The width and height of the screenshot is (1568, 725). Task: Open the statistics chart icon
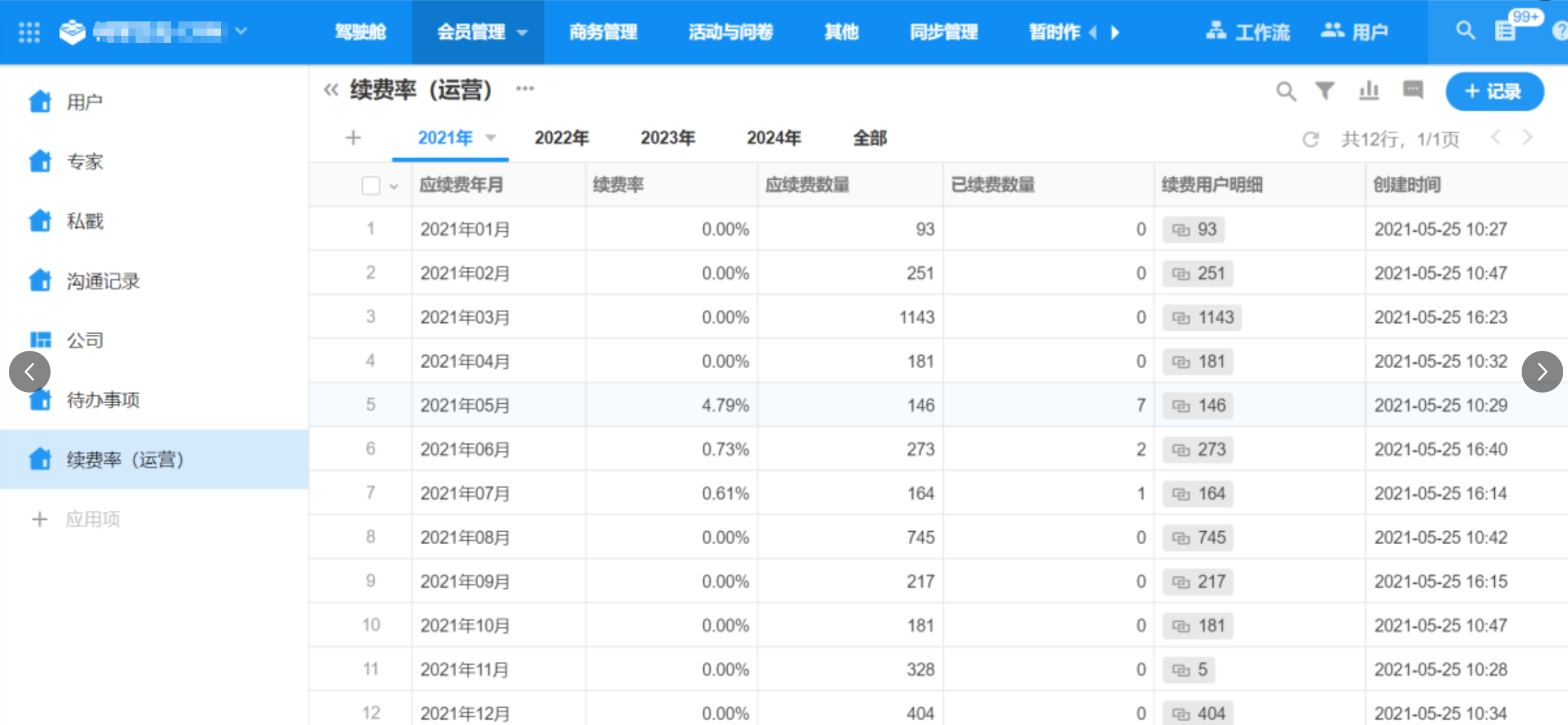(1368, 91)
